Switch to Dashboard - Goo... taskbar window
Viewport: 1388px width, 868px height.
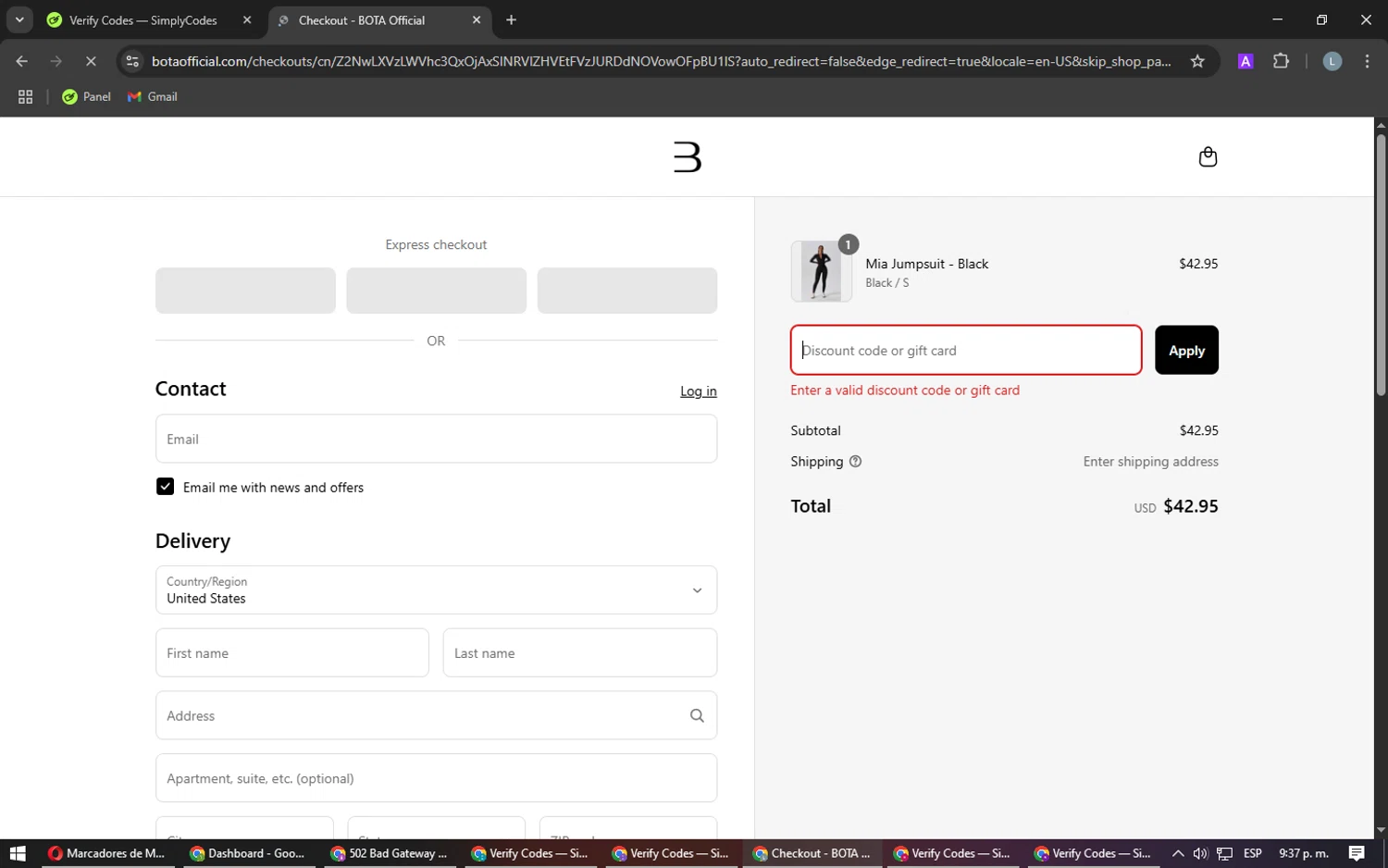(247, 853)
